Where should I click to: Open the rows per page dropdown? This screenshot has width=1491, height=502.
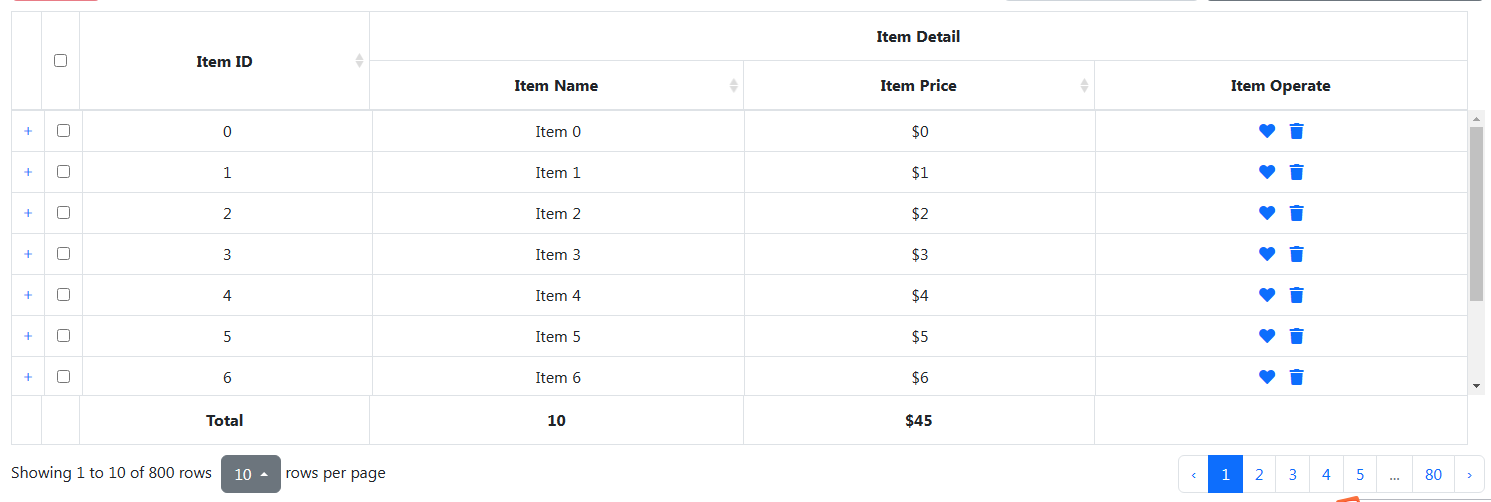click(250, 475)
